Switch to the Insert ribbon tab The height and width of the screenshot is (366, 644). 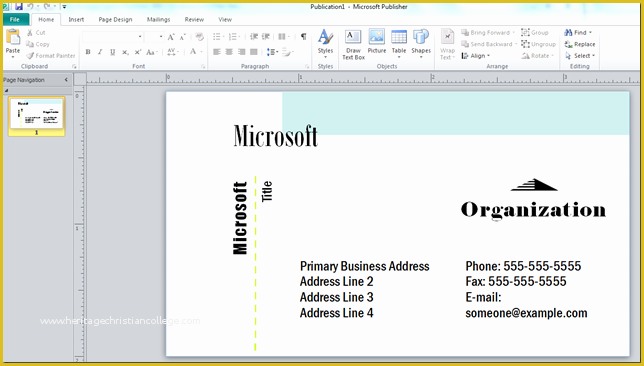[x=76, y=19]
